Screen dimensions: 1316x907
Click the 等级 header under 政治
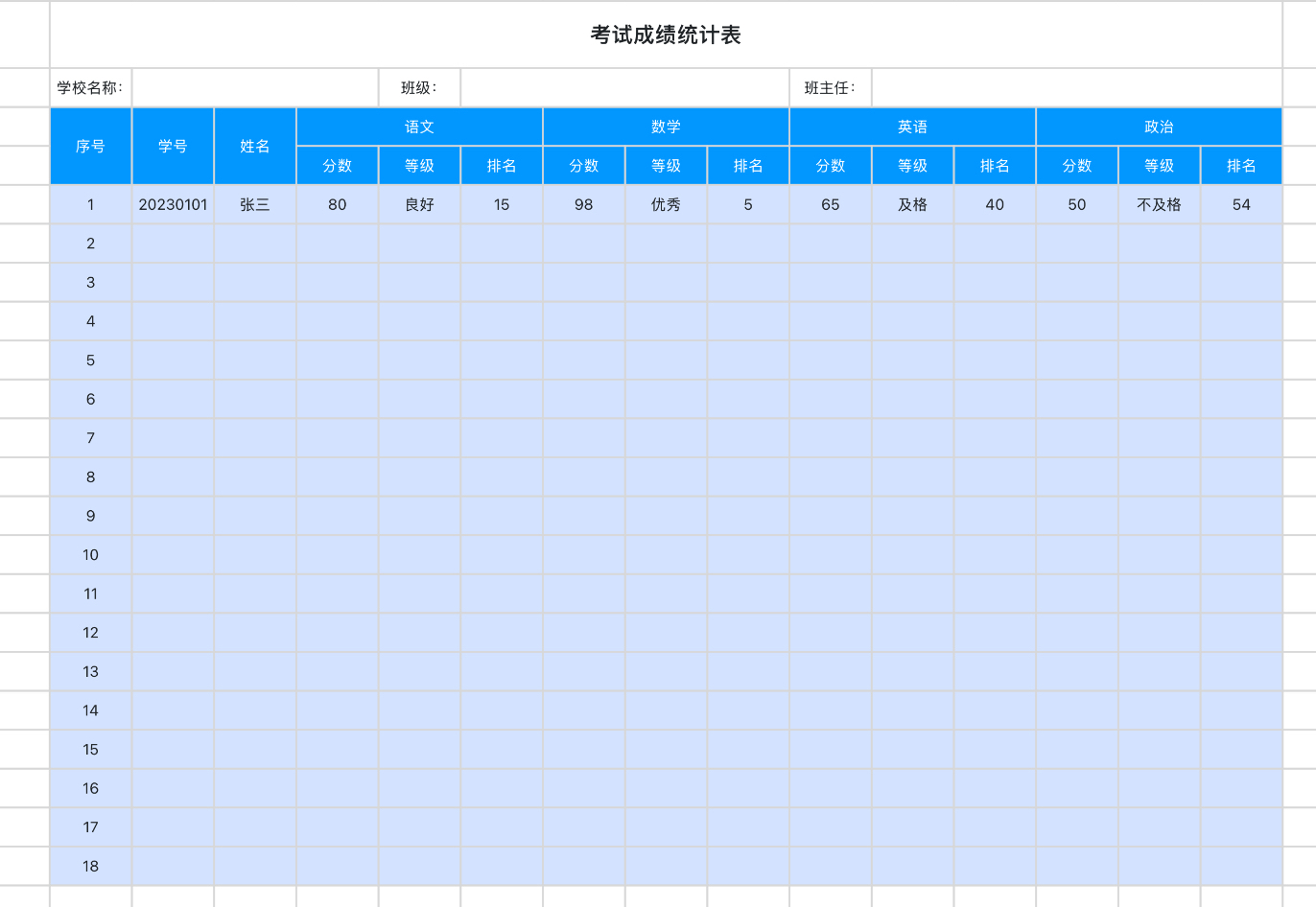pyautogui.click(x=1159, y=165)
